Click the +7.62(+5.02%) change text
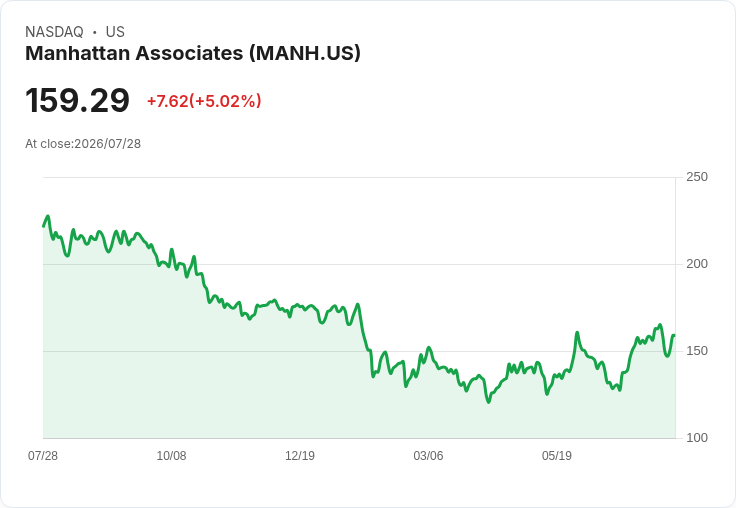 [x=204, y=101]
